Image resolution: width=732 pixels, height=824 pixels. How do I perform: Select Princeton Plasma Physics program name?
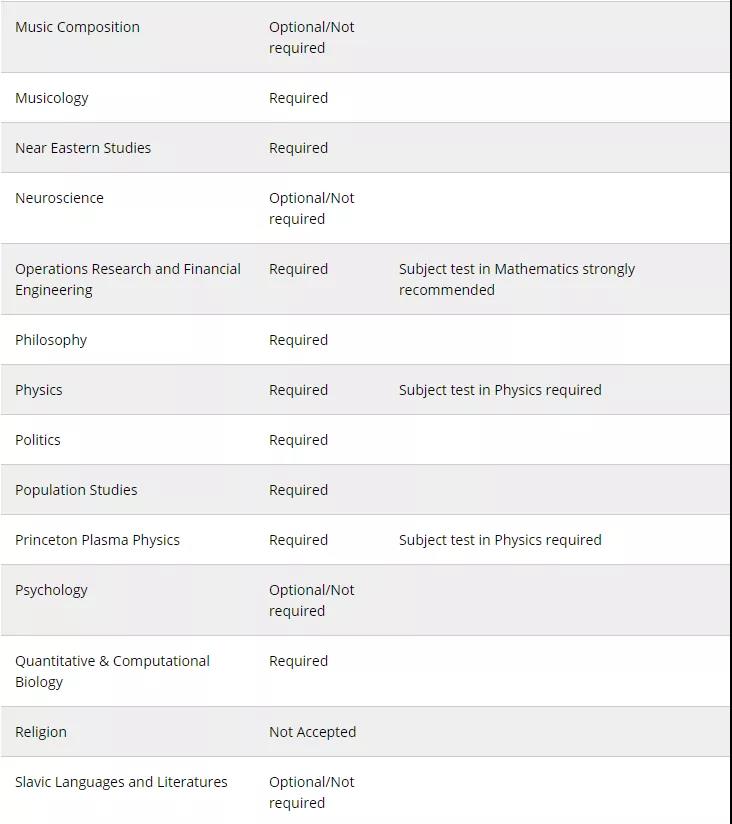tap(97, 540)
